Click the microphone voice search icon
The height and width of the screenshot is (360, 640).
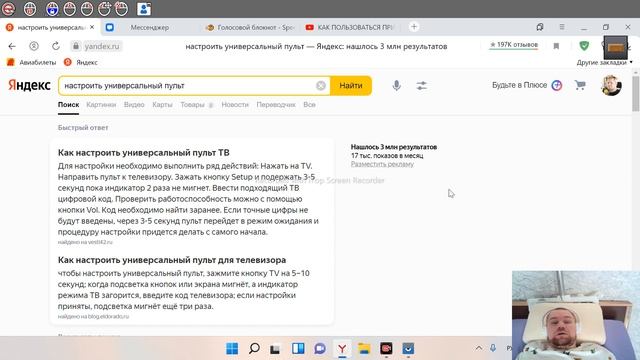pyautogui.click(x=396, y=86)
